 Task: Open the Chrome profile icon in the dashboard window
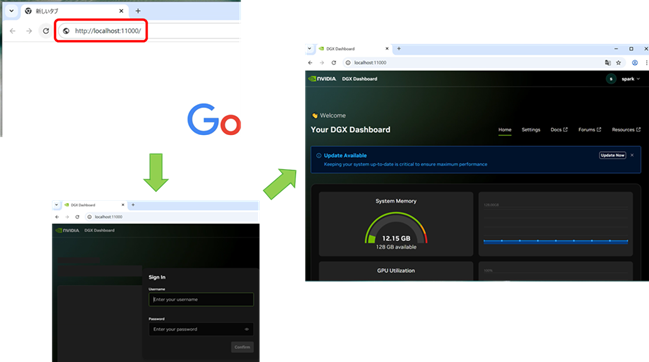click(x=635, y=63)
